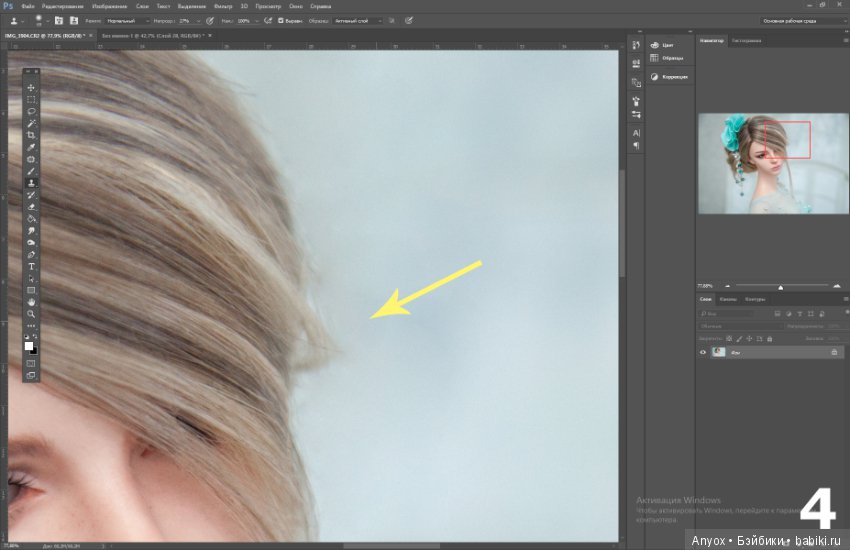Switch to the Контуры tab
Viewport: 850px width, 550px height.
click(755, 299)
